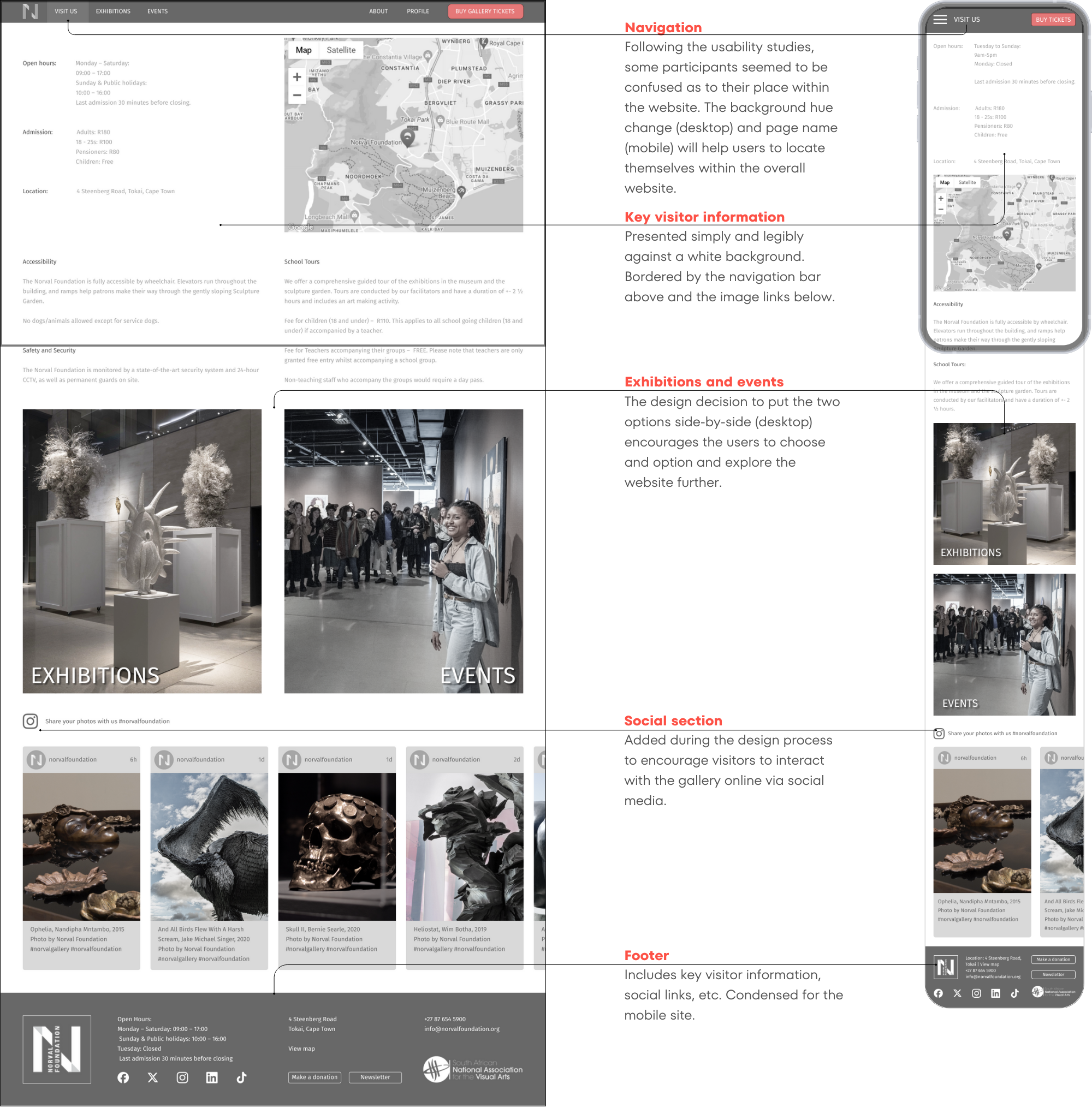This screenshot has width=1092, height=1108.
Task: Click the desktop '4 Steenberg Road, Tokai, Cape Town' location text
Action: click(x=126, y=192)
